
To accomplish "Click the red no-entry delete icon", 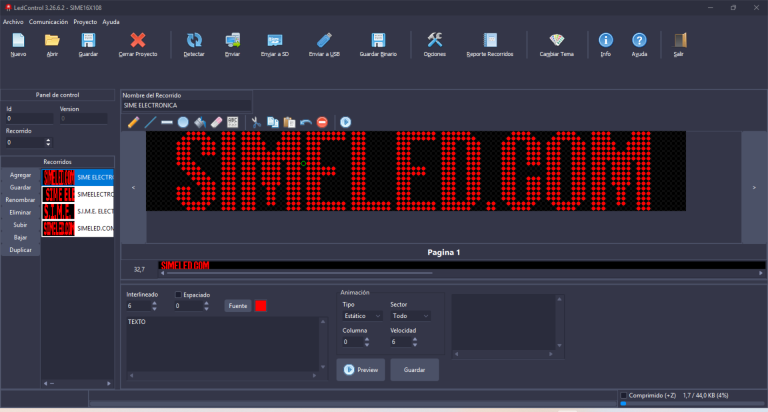I will point(322,122).
